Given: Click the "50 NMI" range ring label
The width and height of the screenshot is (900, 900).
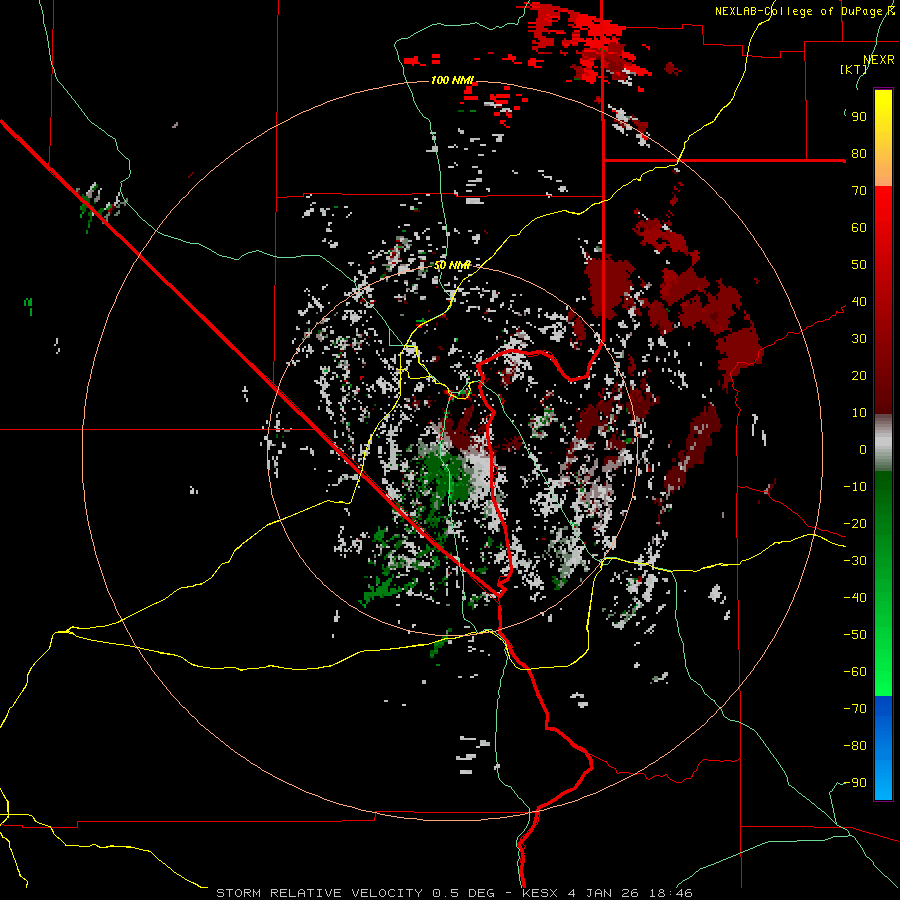Looking at the screenshot, I should 452,265.
